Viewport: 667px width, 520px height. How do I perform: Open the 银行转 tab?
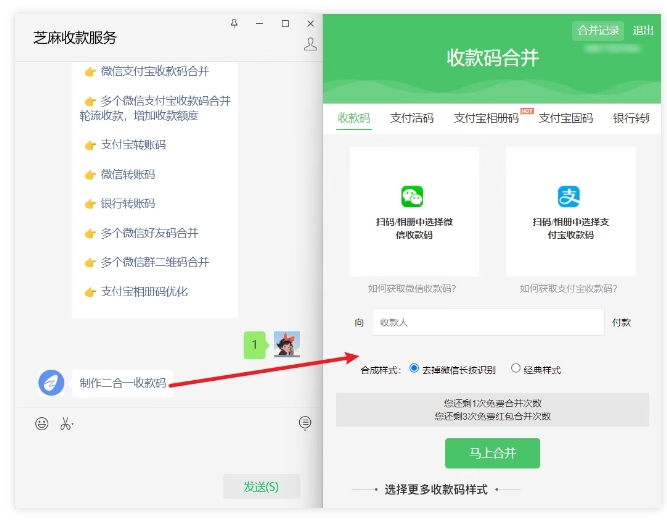coord(631,118)
